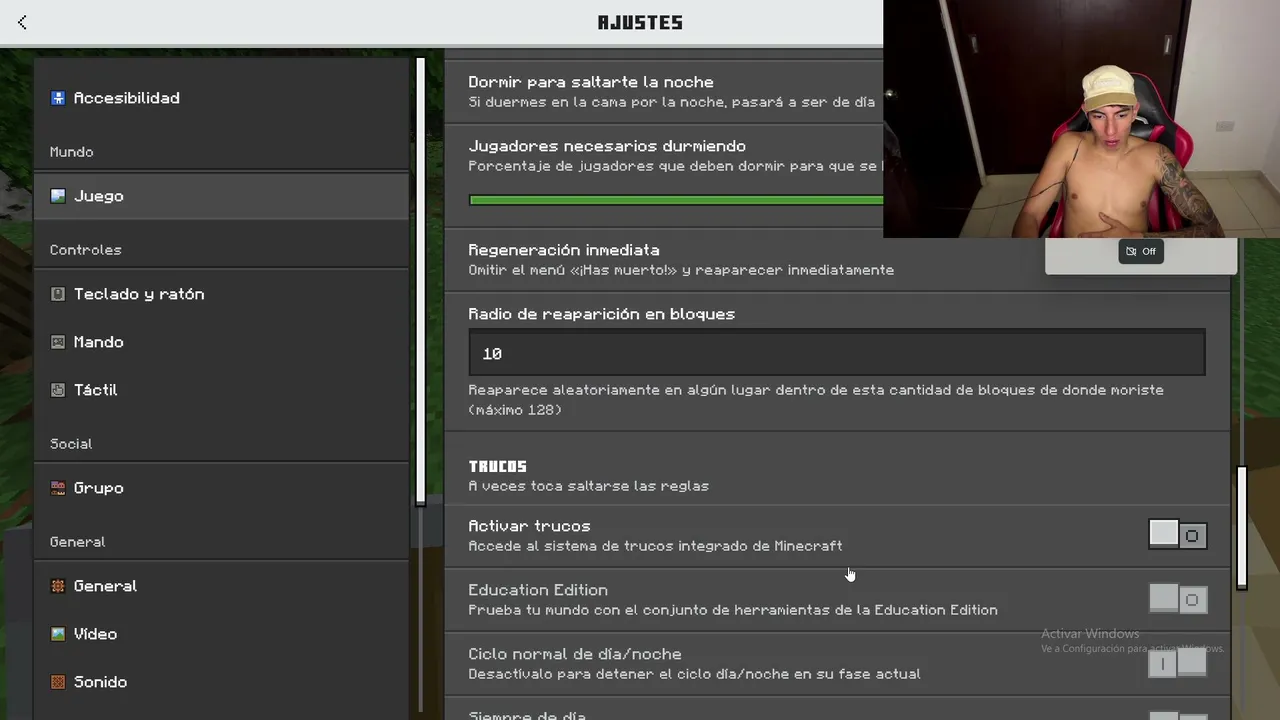Toggle the Education Edition switch
Screen dimensions: 1280x720
(x=1178, y=599)
